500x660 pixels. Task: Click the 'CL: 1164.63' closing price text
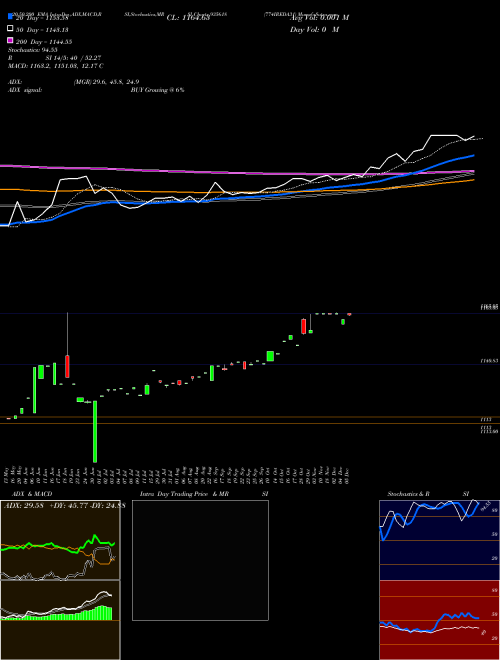188,18
